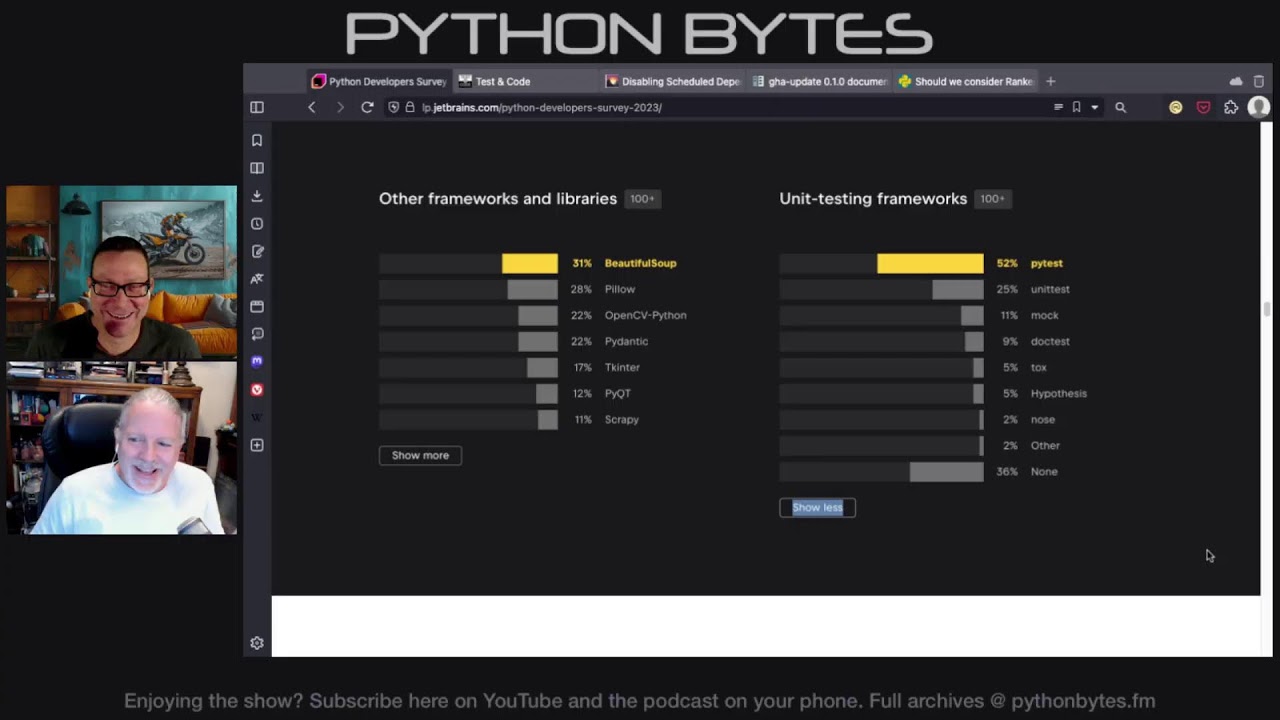Click the BeautifulSoup yellow bar
The height and width of the screenshot is (720, 1280).
pyautogui.click(x=530, y=263)
